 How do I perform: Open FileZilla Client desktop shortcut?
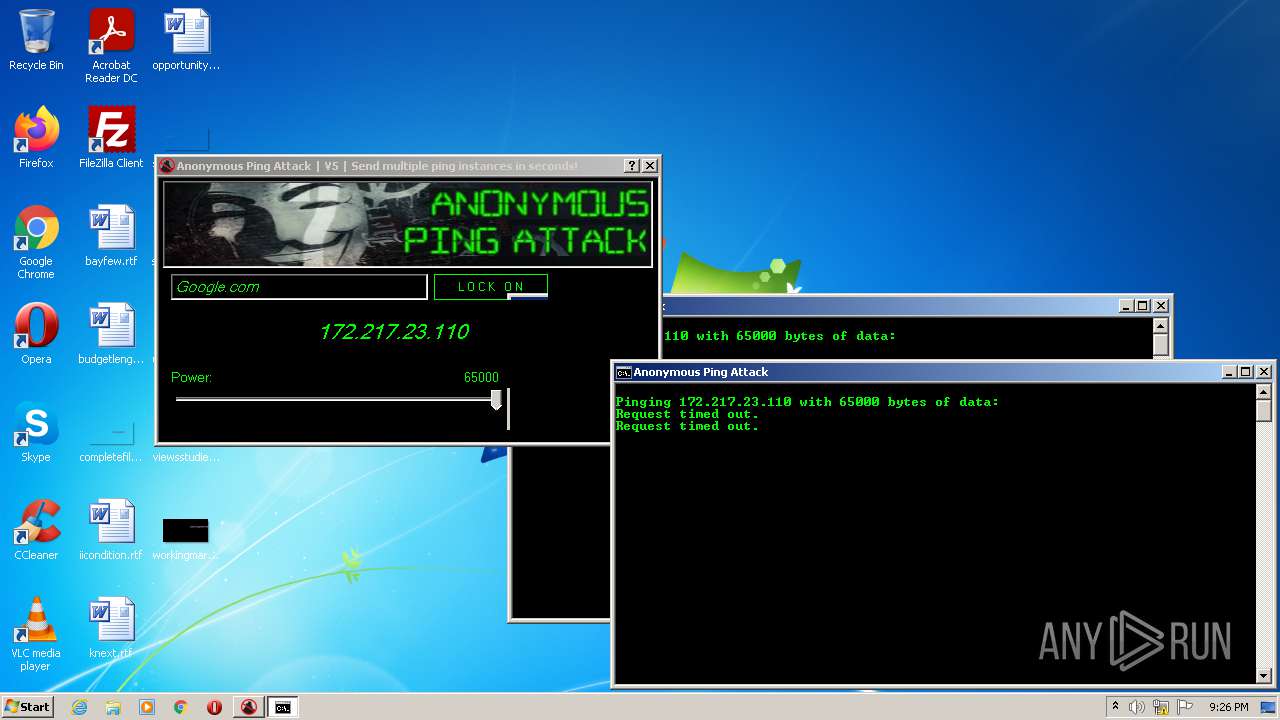pyautogui.click(x=111, y=138)
